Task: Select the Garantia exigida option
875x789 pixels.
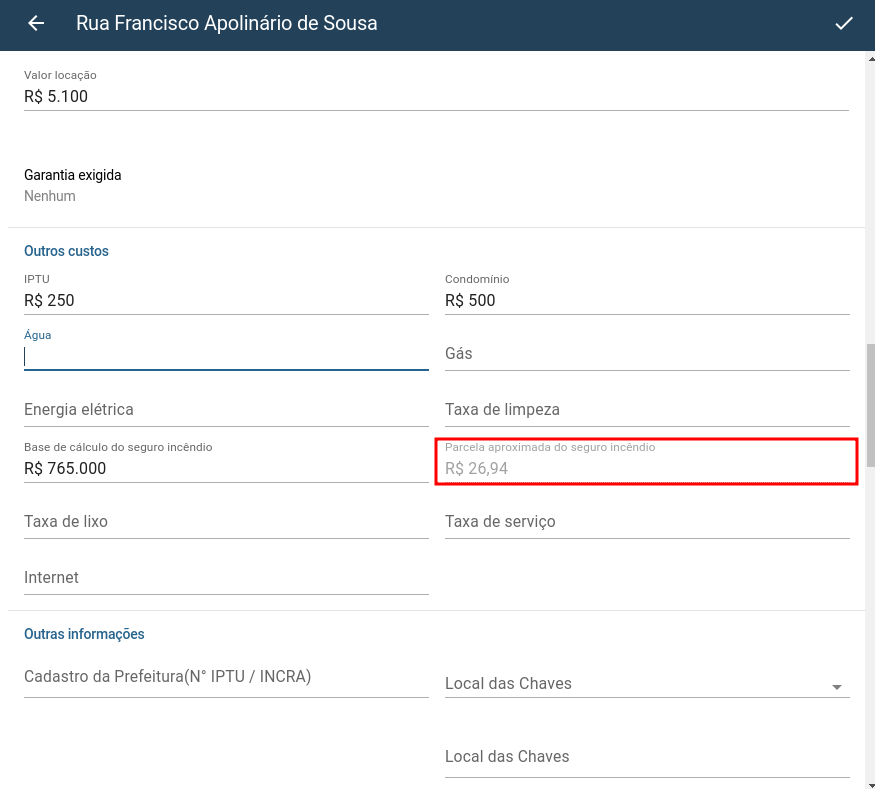Action: [73, 185]
